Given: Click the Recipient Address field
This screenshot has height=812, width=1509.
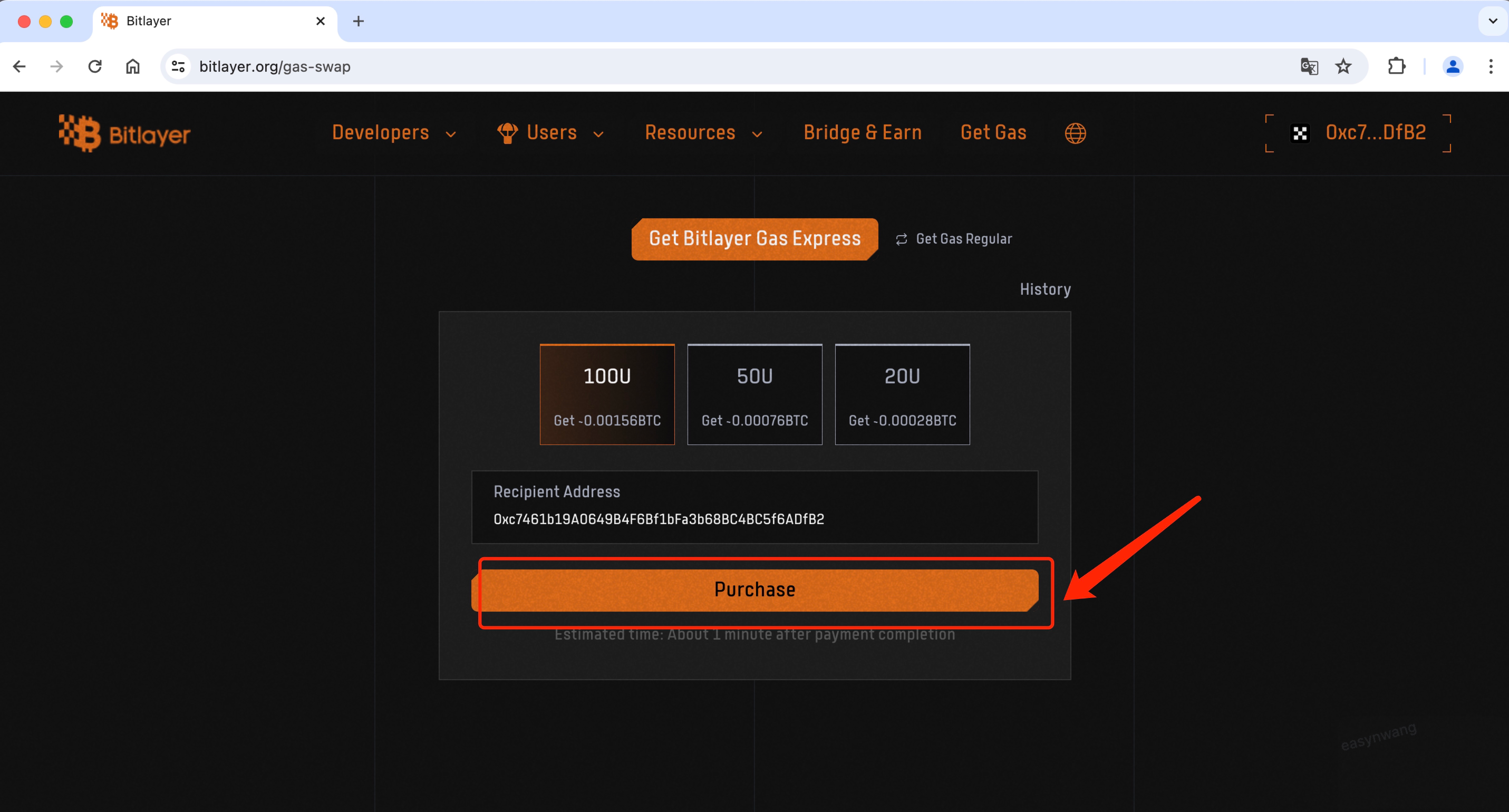Looking at the screenshot, I should point(754,518).
